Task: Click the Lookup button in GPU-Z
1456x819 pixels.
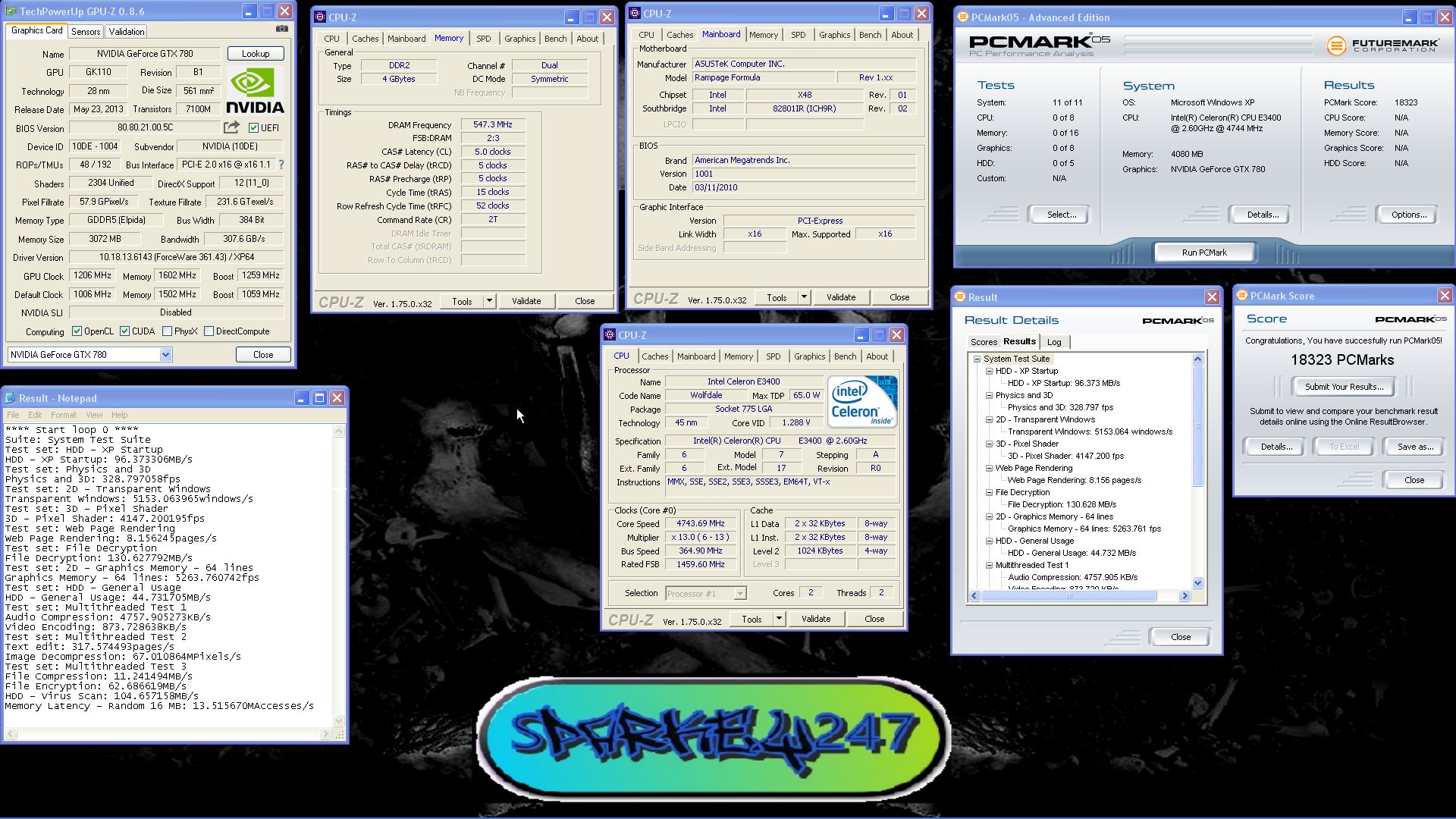Action: [x=256, y=54]
